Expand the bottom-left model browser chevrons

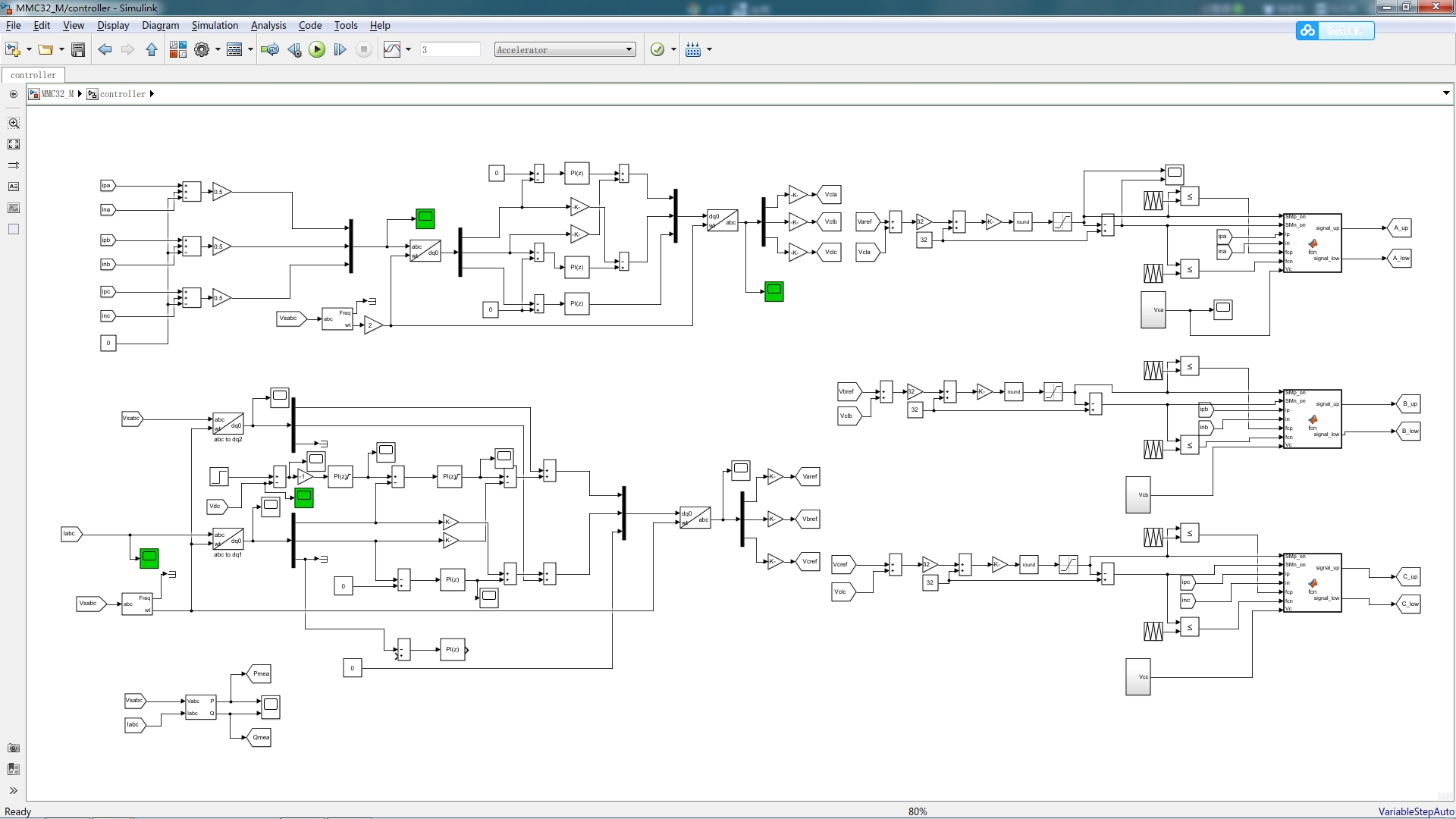pos(14,790)
